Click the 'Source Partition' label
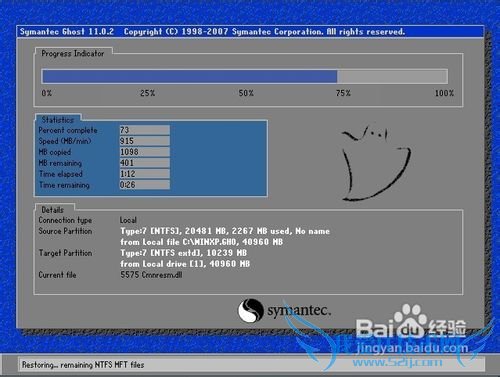 pos(65,231)
